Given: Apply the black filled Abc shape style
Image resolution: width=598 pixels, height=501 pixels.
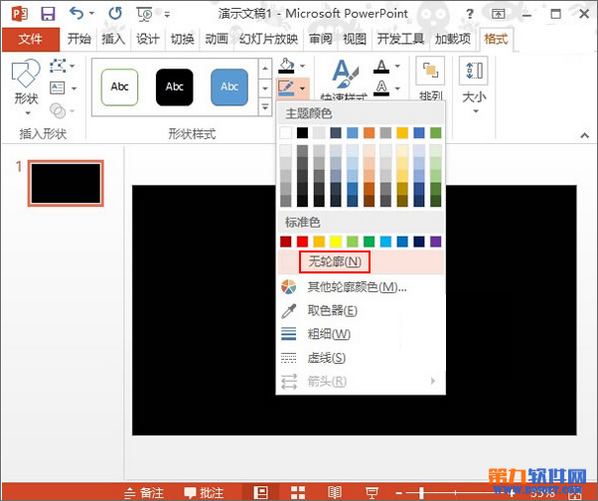Looking at the screenshot, I should tap(174, 87).
